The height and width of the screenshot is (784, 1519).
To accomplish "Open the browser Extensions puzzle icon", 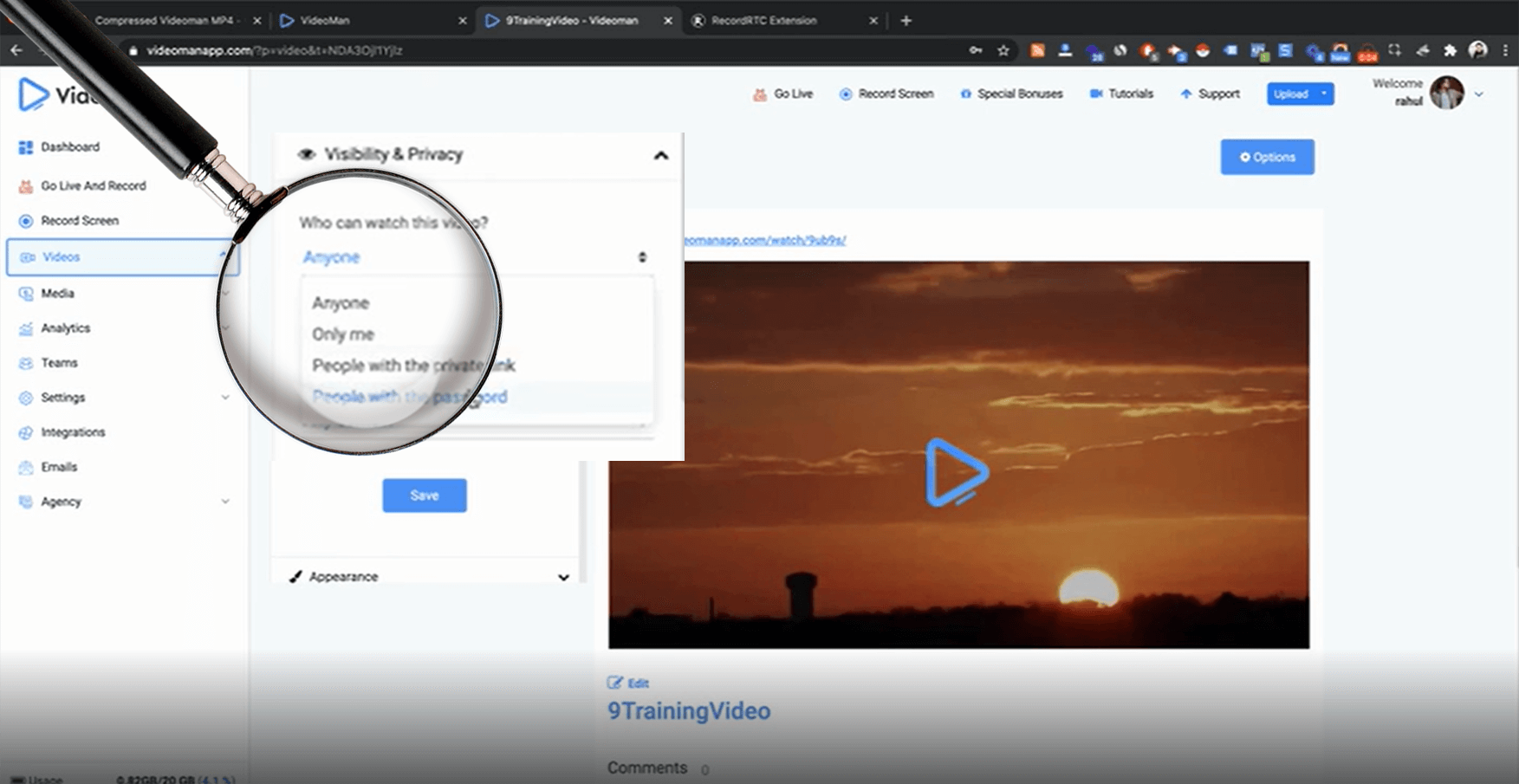I will pyautogui.click(x=1450, y=50).
